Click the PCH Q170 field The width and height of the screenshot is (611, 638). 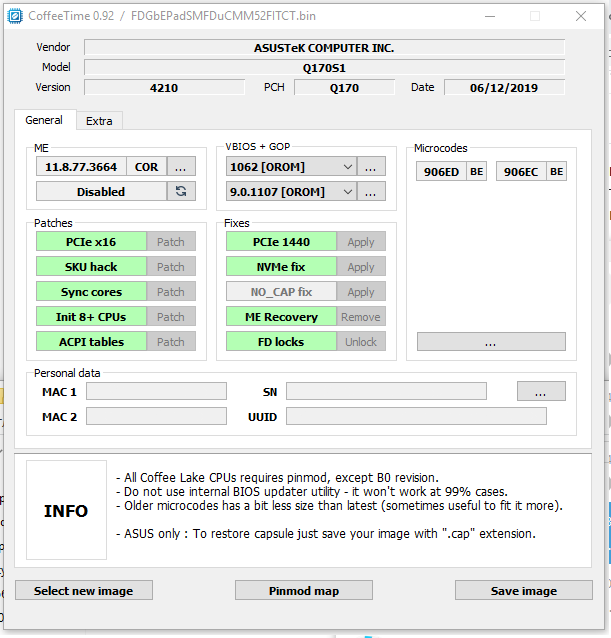pyautogui.click(x=344, y=87)
